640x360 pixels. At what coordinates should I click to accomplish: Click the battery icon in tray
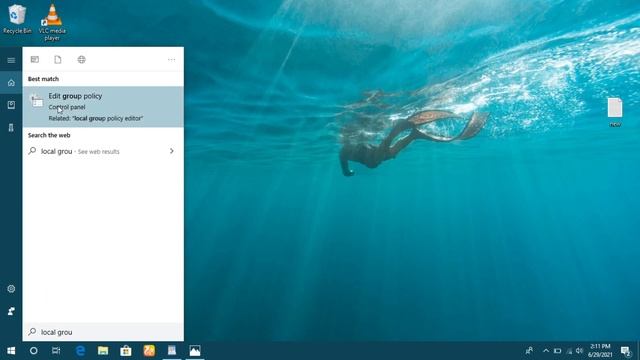pos(558,351)
